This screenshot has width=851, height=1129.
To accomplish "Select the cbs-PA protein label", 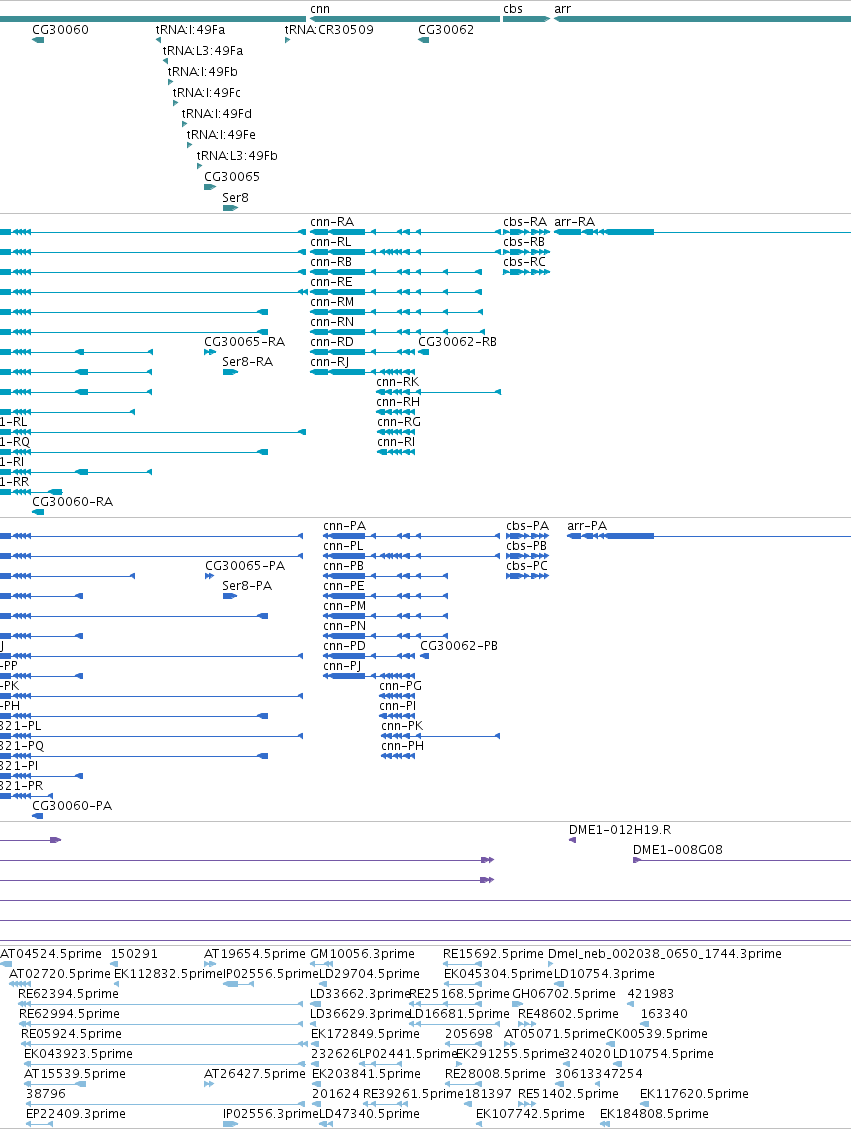I will pyautogui.click(x=528, y=526).
